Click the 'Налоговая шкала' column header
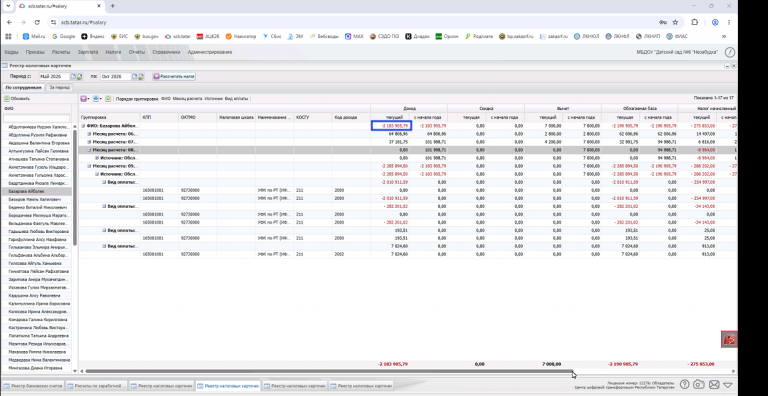The image size is (768, 396). 236,118
